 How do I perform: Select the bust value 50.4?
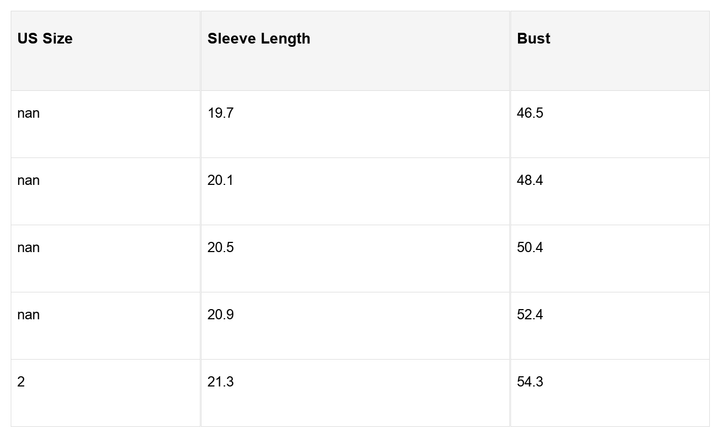(530, 248)
